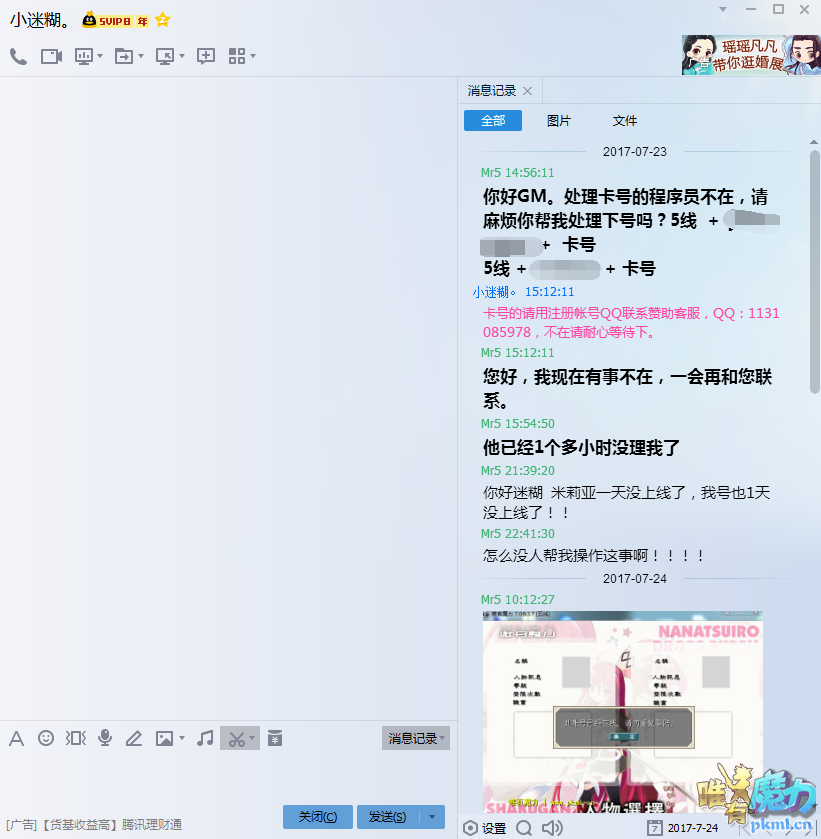Viewport: 821px width, 839px height.
Task: Click the 关闭(C) close button
Action: click(x=317, y=817)
